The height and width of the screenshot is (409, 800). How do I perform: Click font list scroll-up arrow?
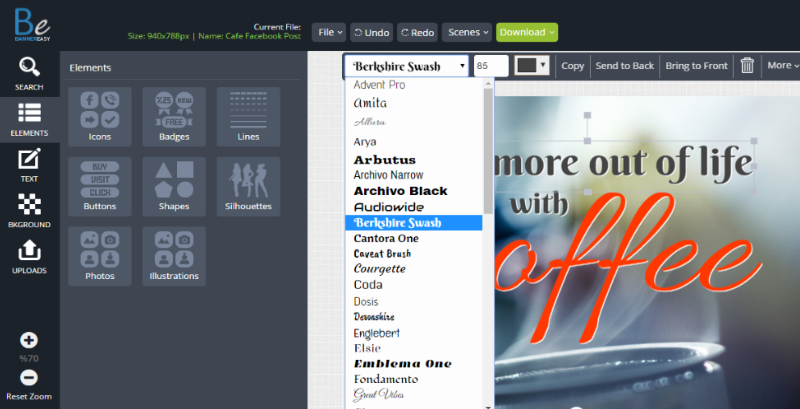tap(488, 83)
